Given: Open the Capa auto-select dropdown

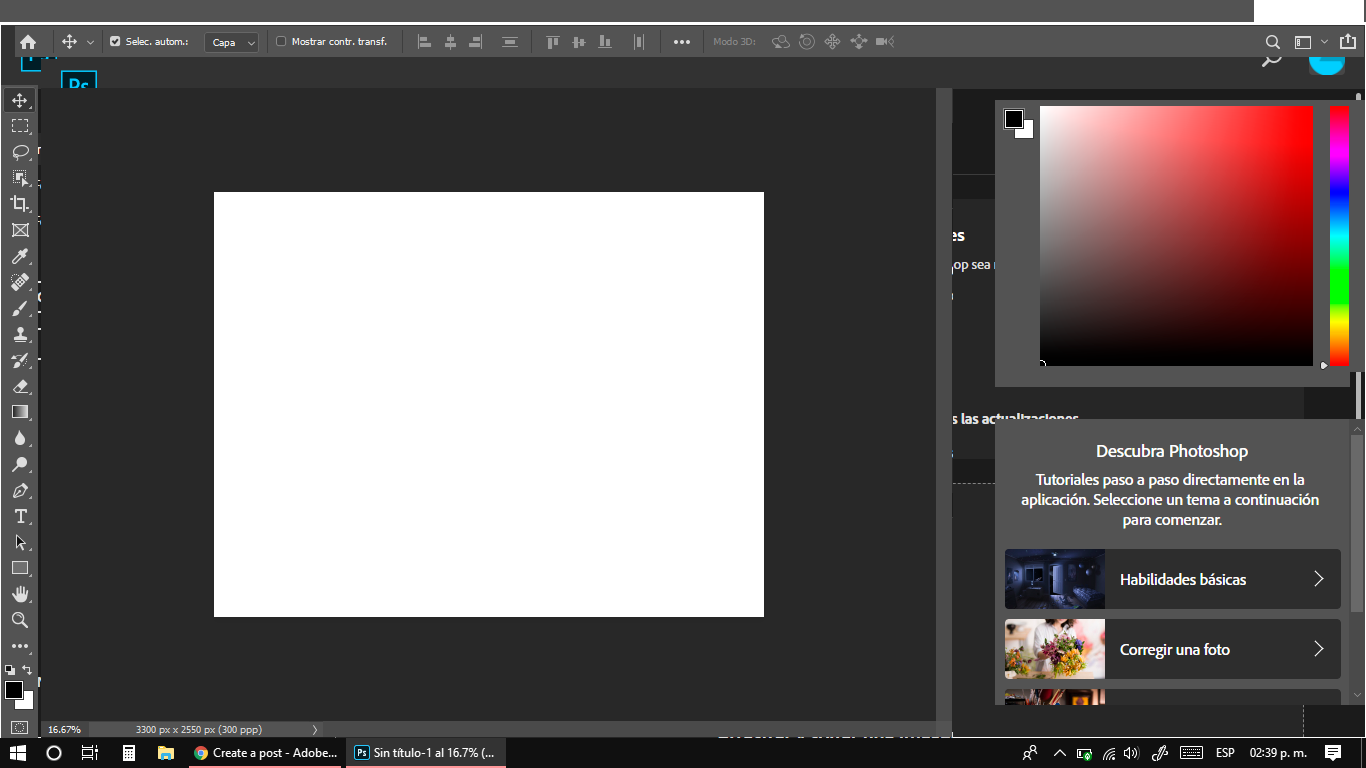Looking at the screenshot, I should [231, 42].
